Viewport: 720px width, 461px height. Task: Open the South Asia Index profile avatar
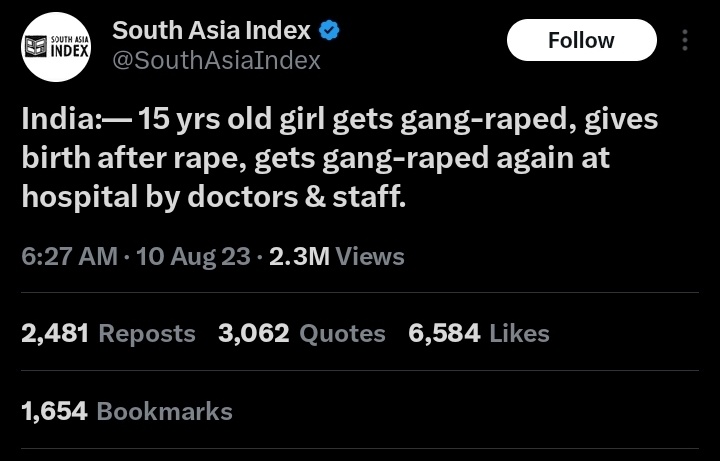point(57,46)
